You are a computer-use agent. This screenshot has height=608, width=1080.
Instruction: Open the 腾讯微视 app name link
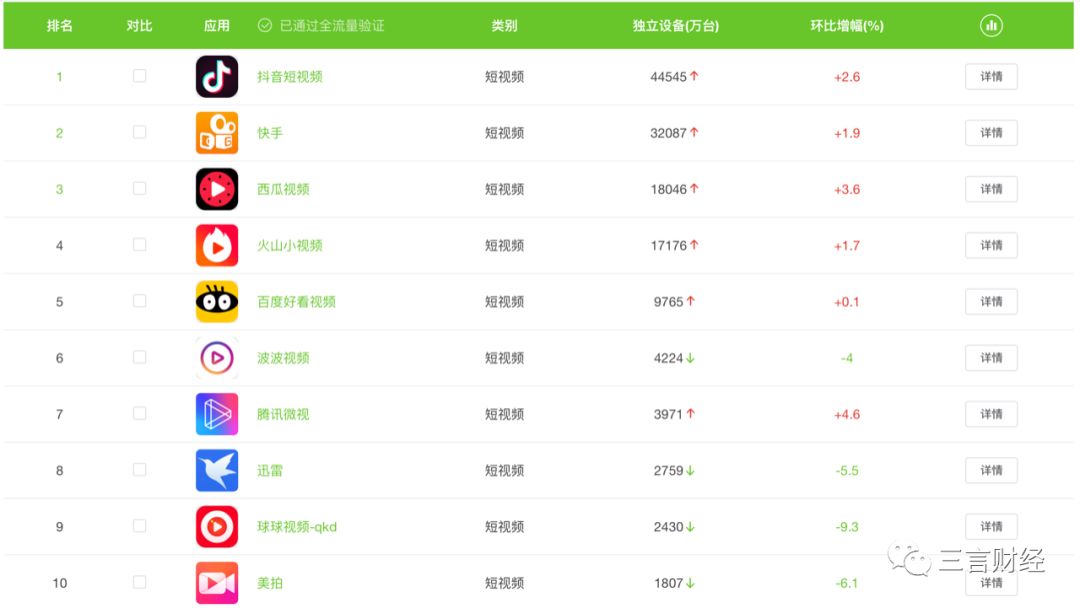coord(283,415)
